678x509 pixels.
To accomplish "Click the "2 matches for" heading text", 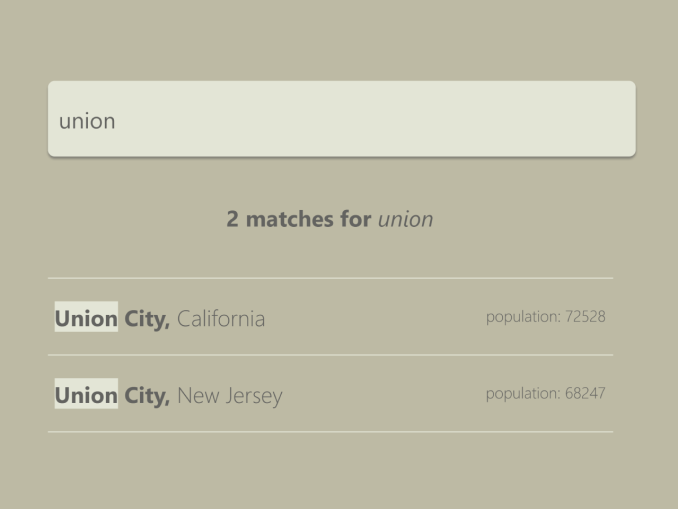I will tap(298, 219).
